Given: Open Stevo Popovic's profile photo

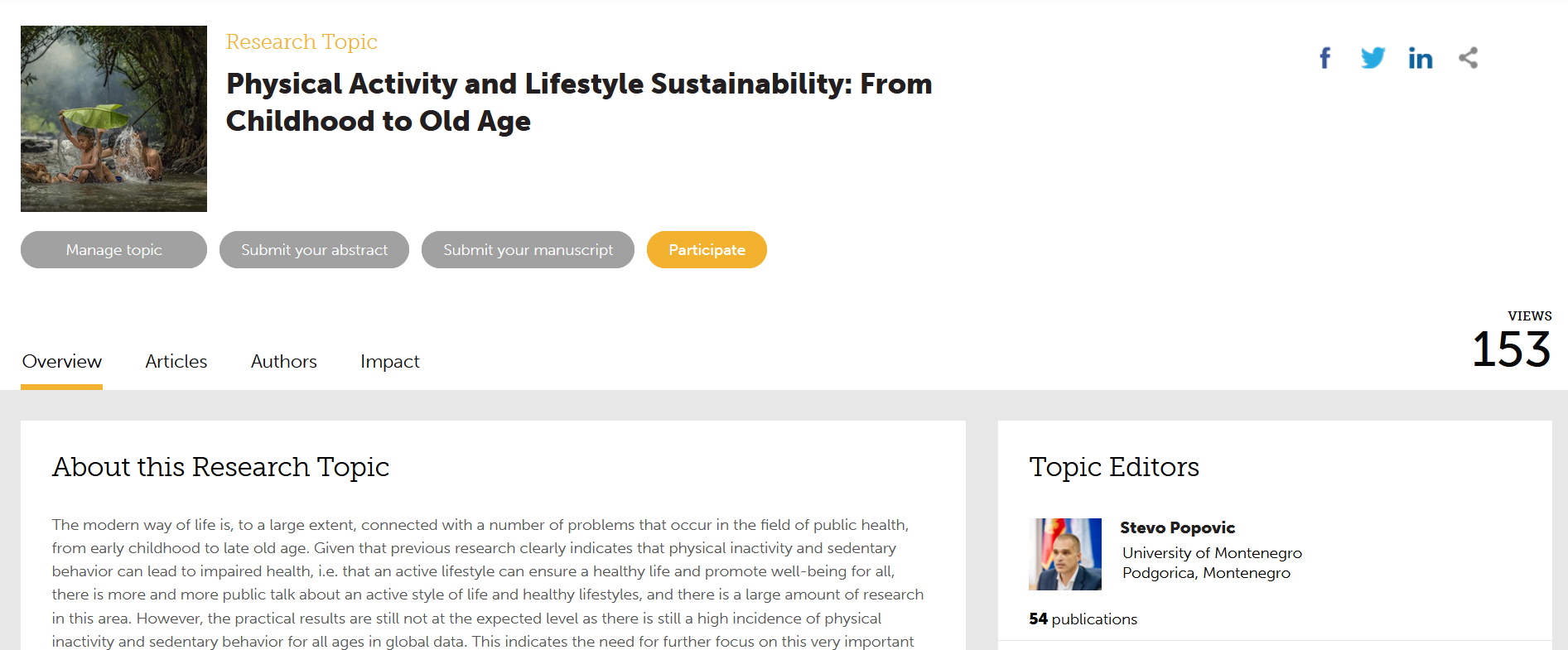Looking at the screenshot, I should pyautogui.click(x=1065, y=554).
